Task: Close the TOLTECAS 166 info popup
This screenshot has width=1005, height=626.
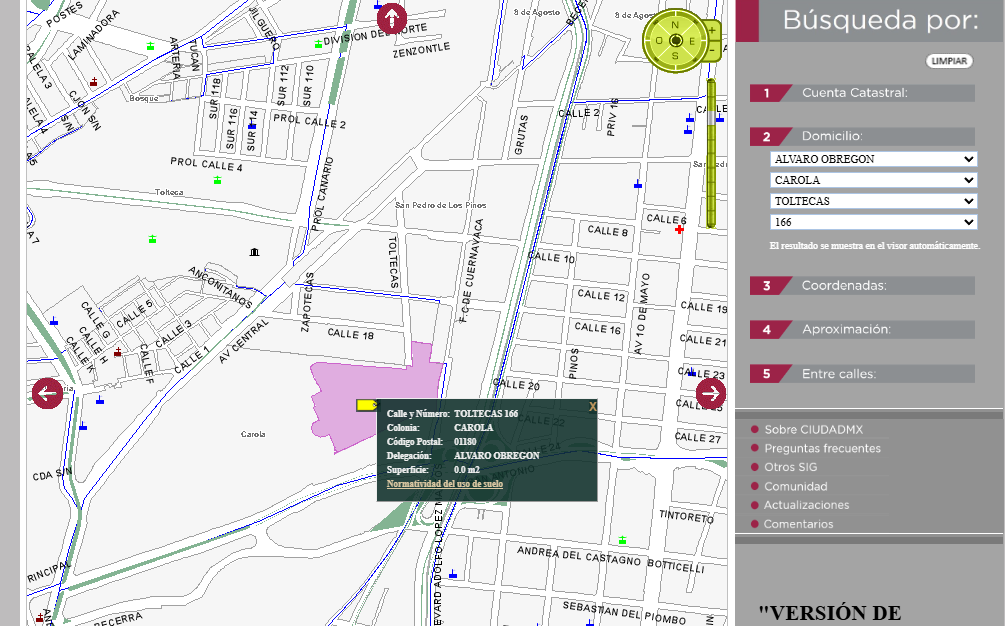Action: coord(592,406)
